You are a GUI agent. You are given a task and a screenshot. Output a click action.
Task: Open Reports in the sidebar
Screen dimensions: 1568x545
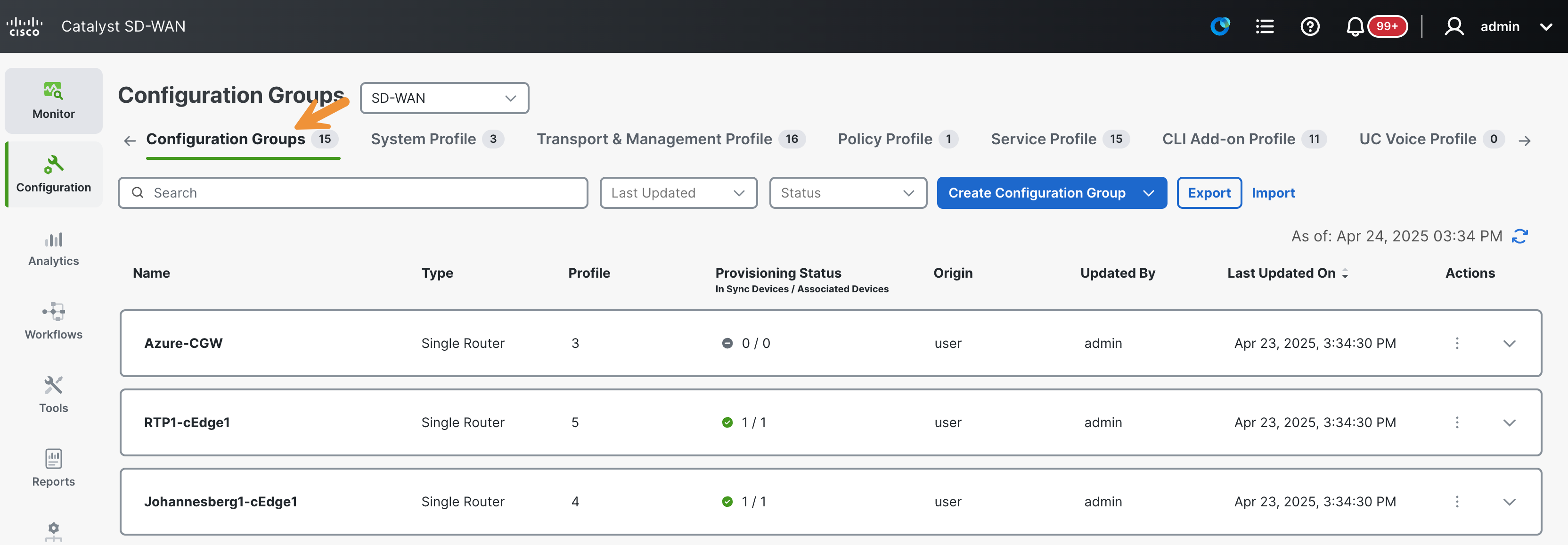point(54,468)
